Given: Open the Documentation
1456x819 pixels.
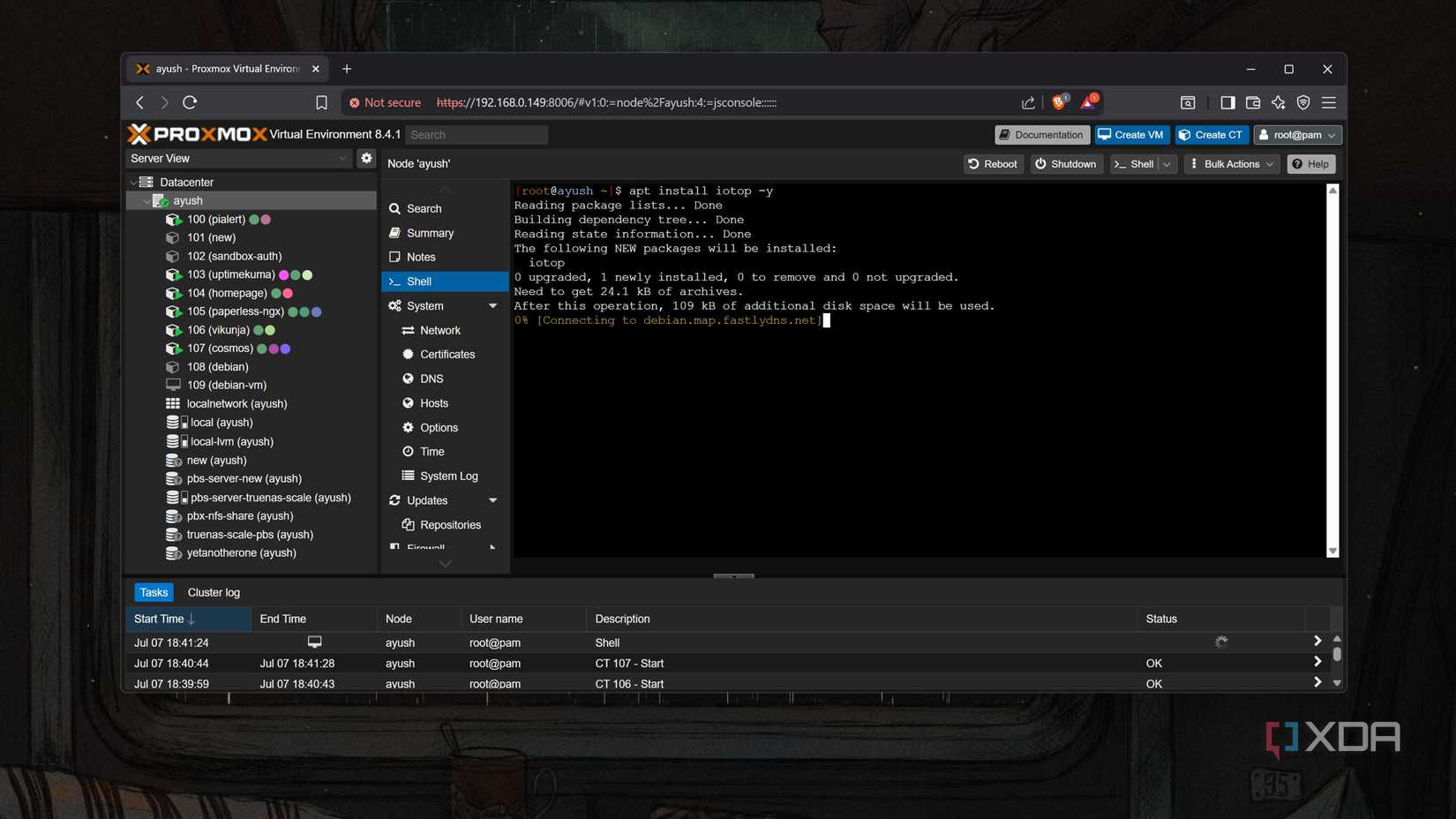Looking at the screenshot, I should pyautogui.click(x=1041, y=134).
